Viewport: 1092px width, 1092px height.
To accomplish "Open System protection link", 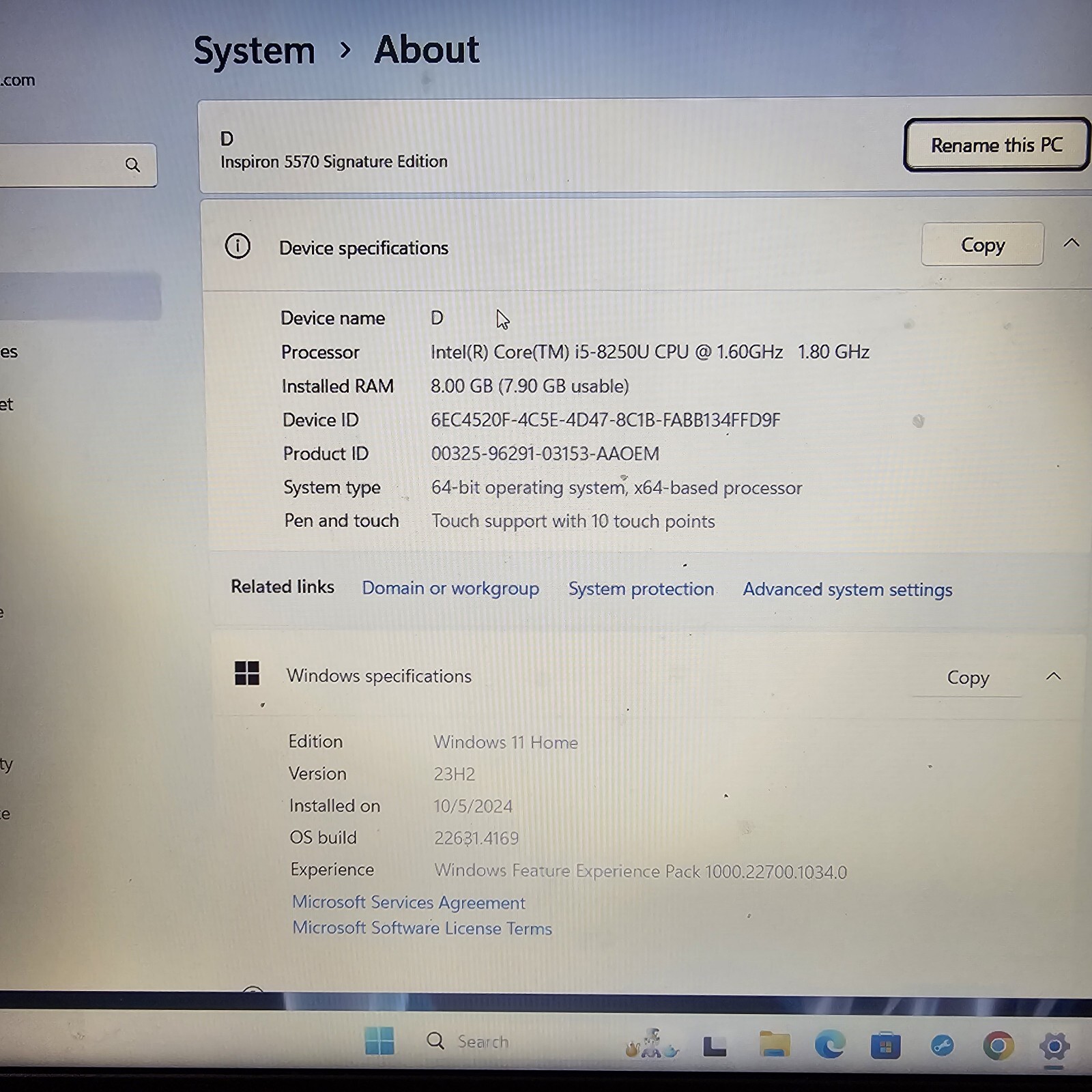I will [x=641, y=589].
